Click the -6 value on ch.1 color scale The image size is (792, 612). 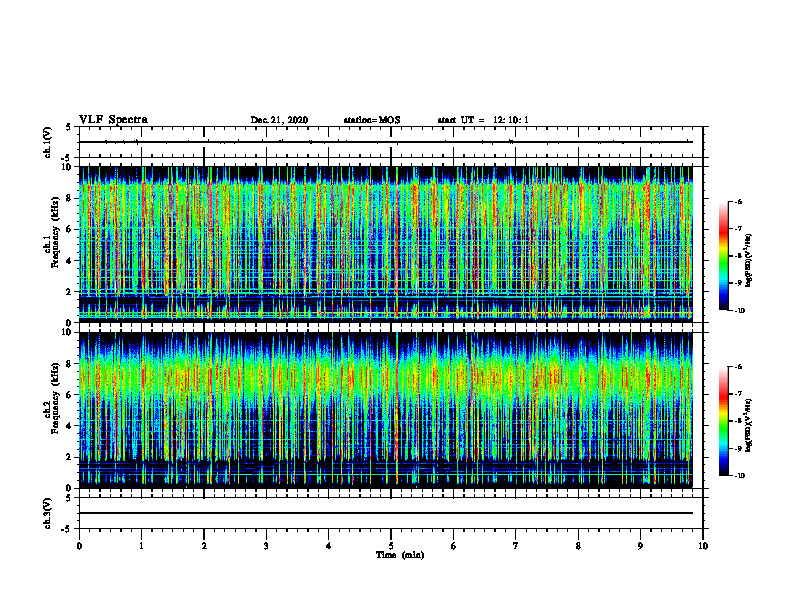(x=738, y=202)
